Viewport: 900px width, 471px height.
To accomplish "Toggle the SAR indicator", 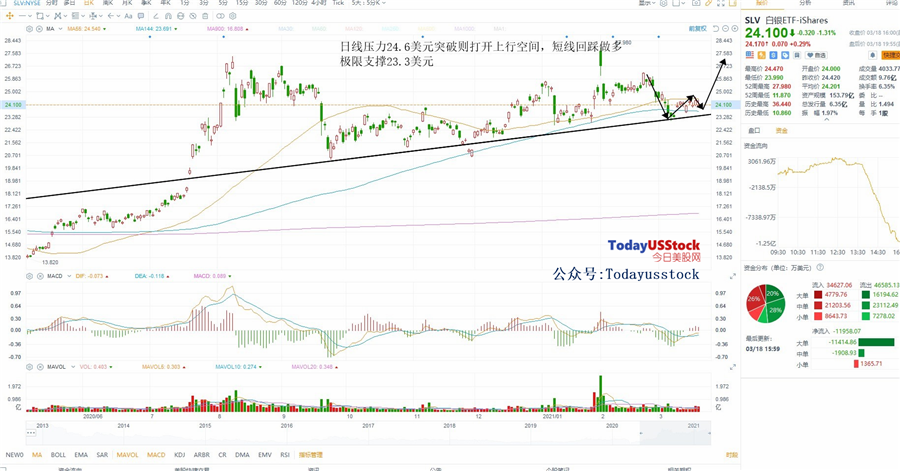I will click(x=102, y=455).
